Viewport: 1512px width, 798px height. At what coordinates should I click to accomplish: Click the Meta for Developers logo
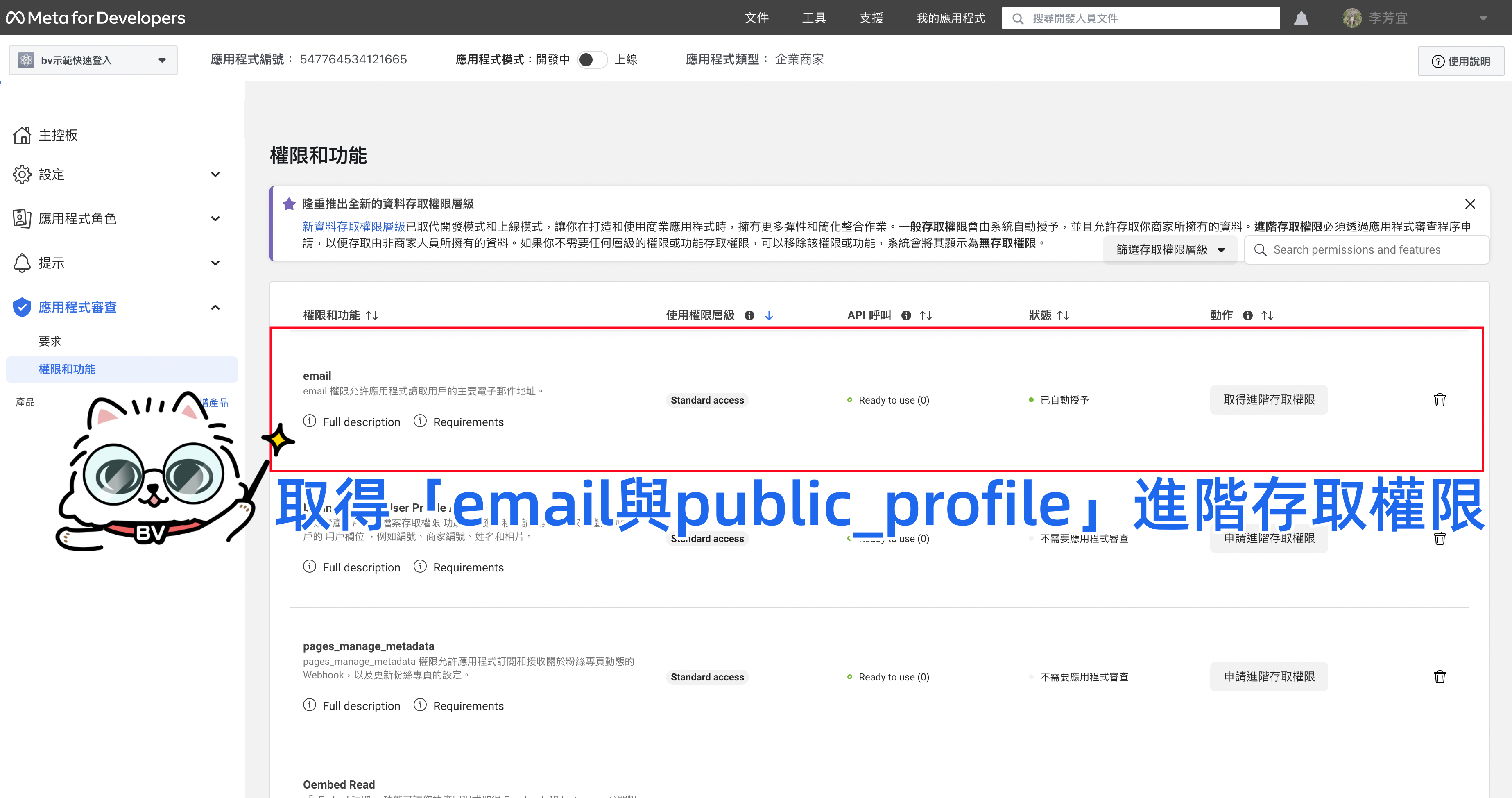coord(96,18)
